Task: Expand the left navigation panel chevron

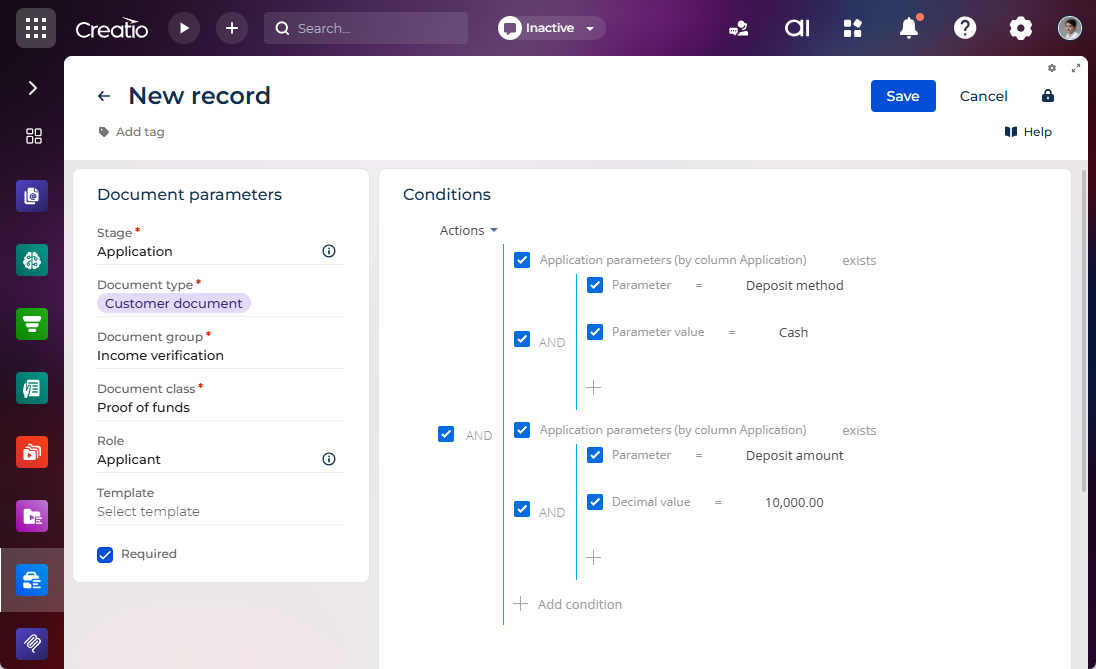Action: pos(32,88)
